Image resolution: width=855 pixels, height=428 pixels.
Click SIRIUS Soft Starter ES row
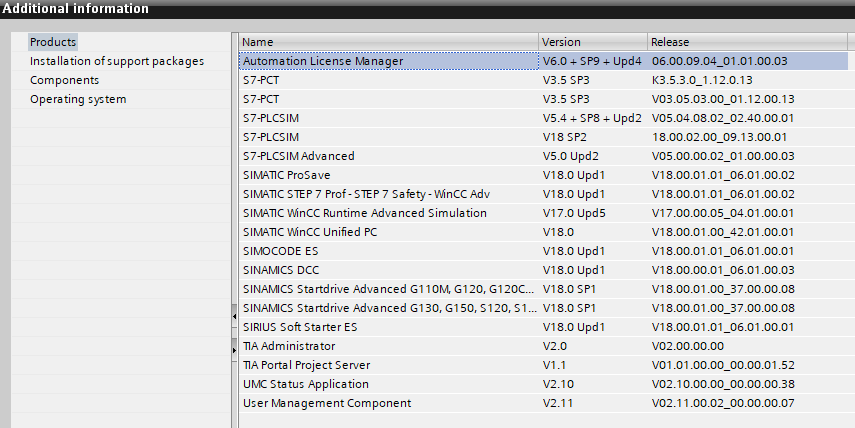[x=300, y=327]
